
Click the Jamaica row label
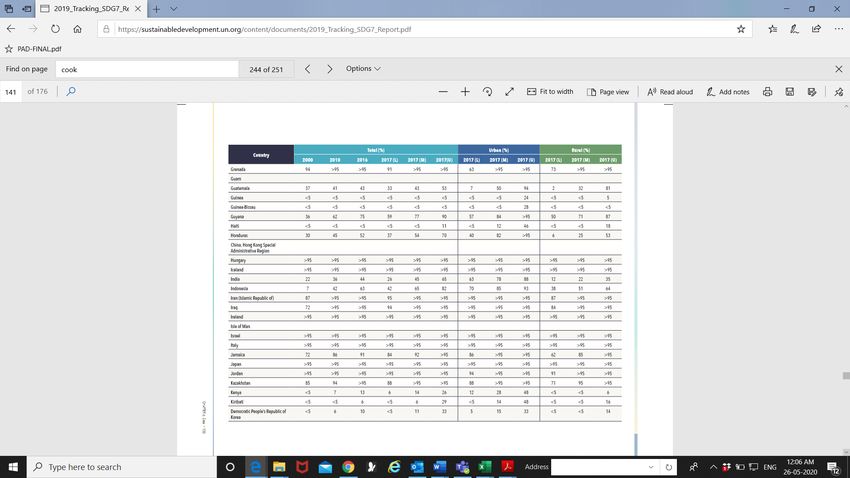[238, 355]
